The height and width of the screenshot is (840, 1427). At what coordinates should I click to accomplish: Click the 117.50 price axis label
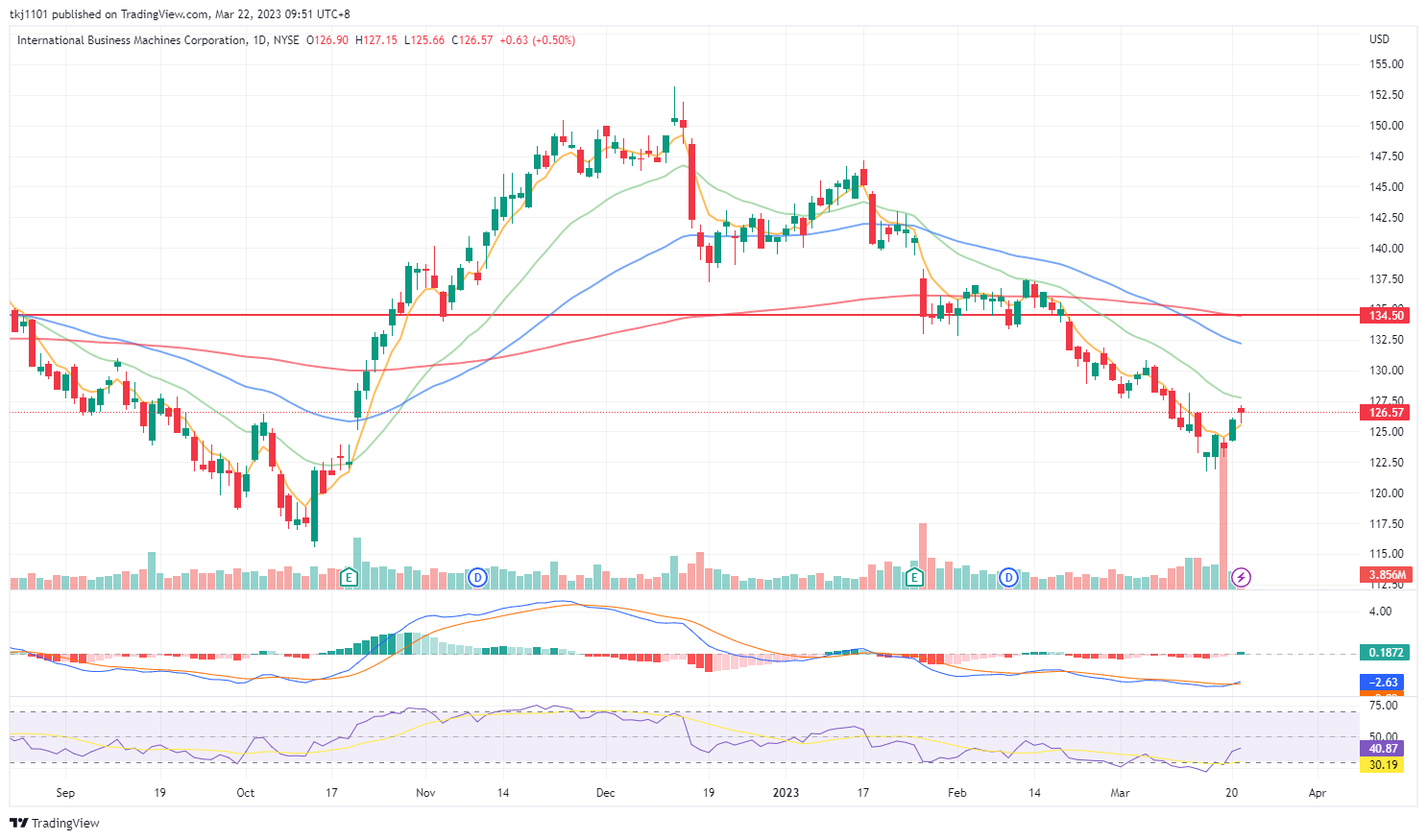1386,524
